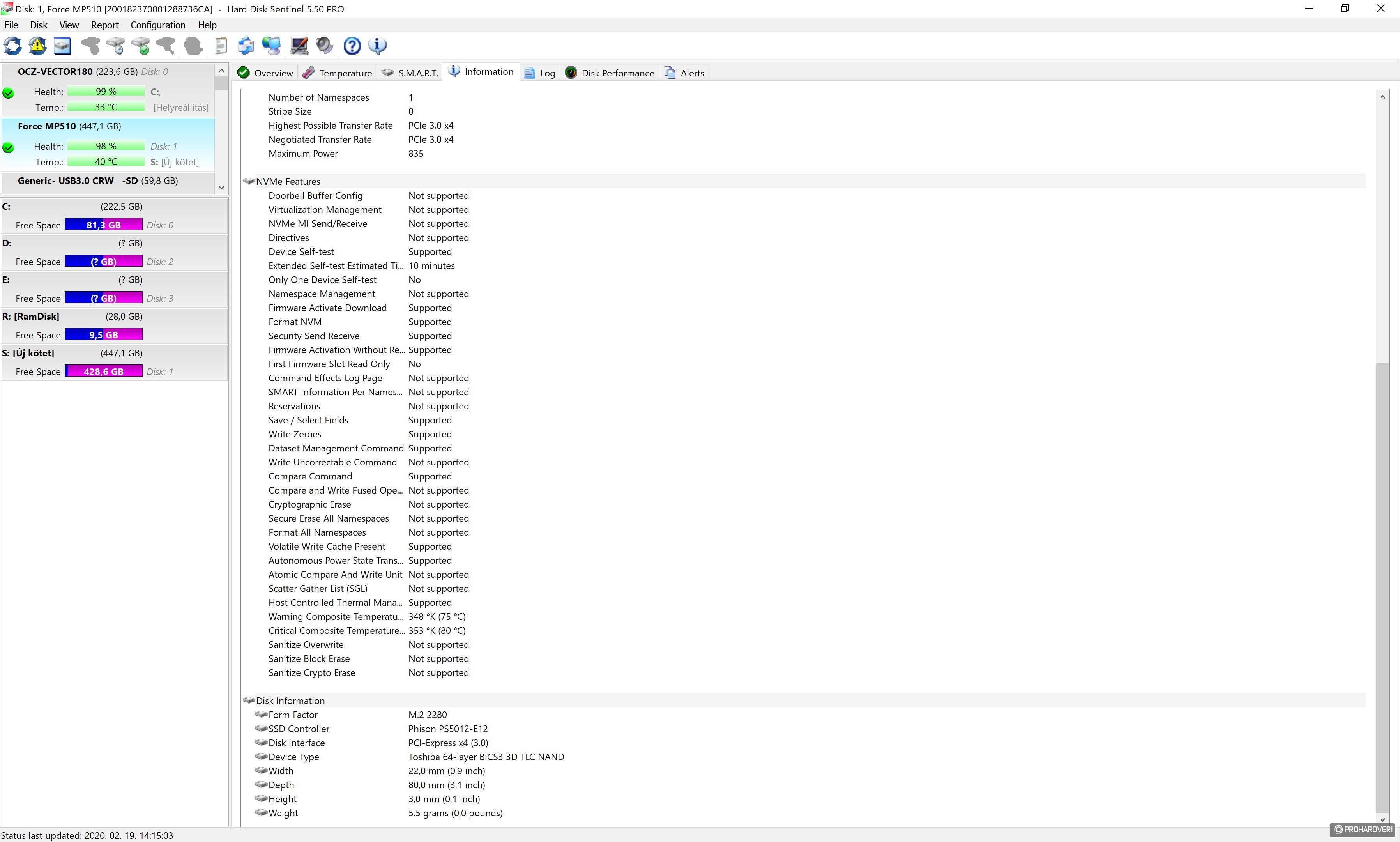Click the disk with green checkmark toolbar icon
Viewport: 1400px width, 842px height.
pos(140,46)
